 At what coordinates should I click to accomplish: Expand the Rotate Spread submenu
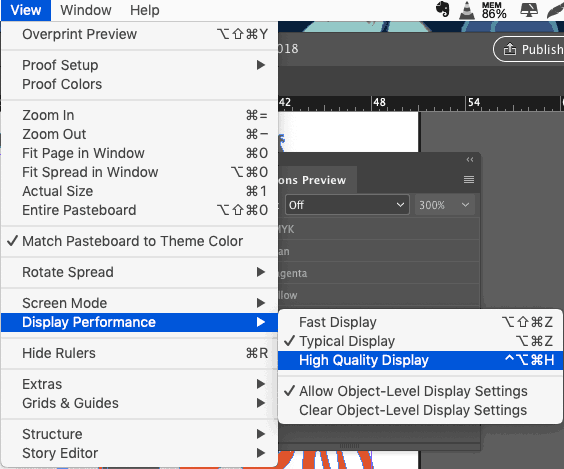(x=139, y=272)
